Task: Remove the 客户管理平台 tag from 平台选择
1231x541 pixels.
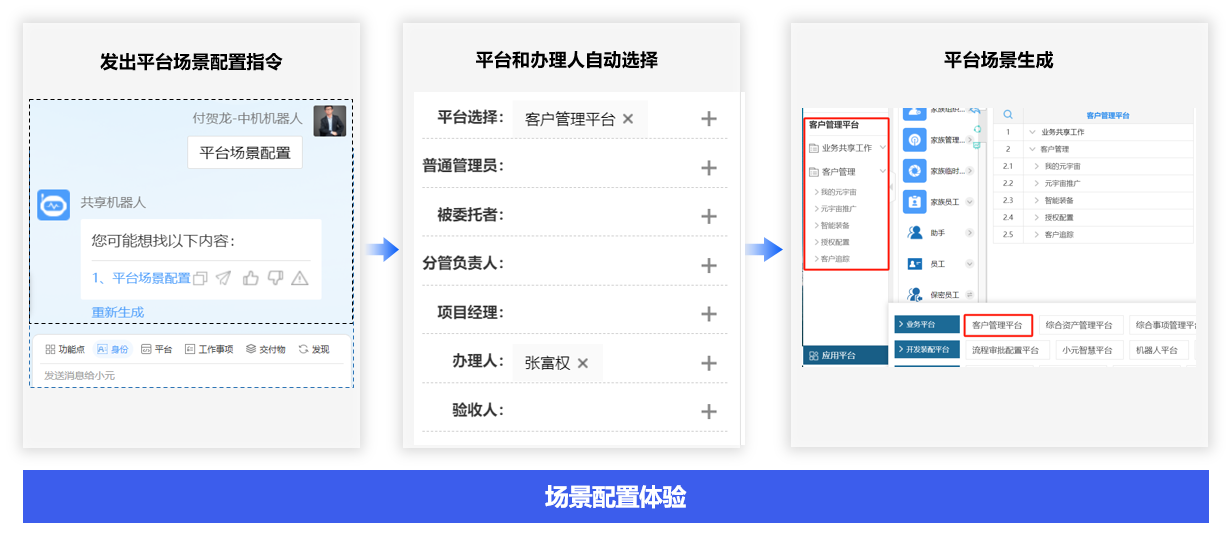Action: (628, 119)
